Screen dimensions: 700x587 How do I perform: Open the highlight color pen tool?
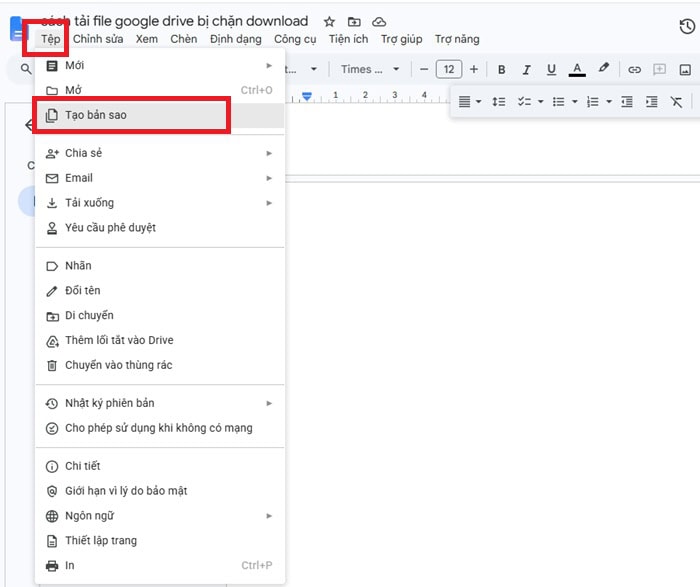(x=604, y=68)
